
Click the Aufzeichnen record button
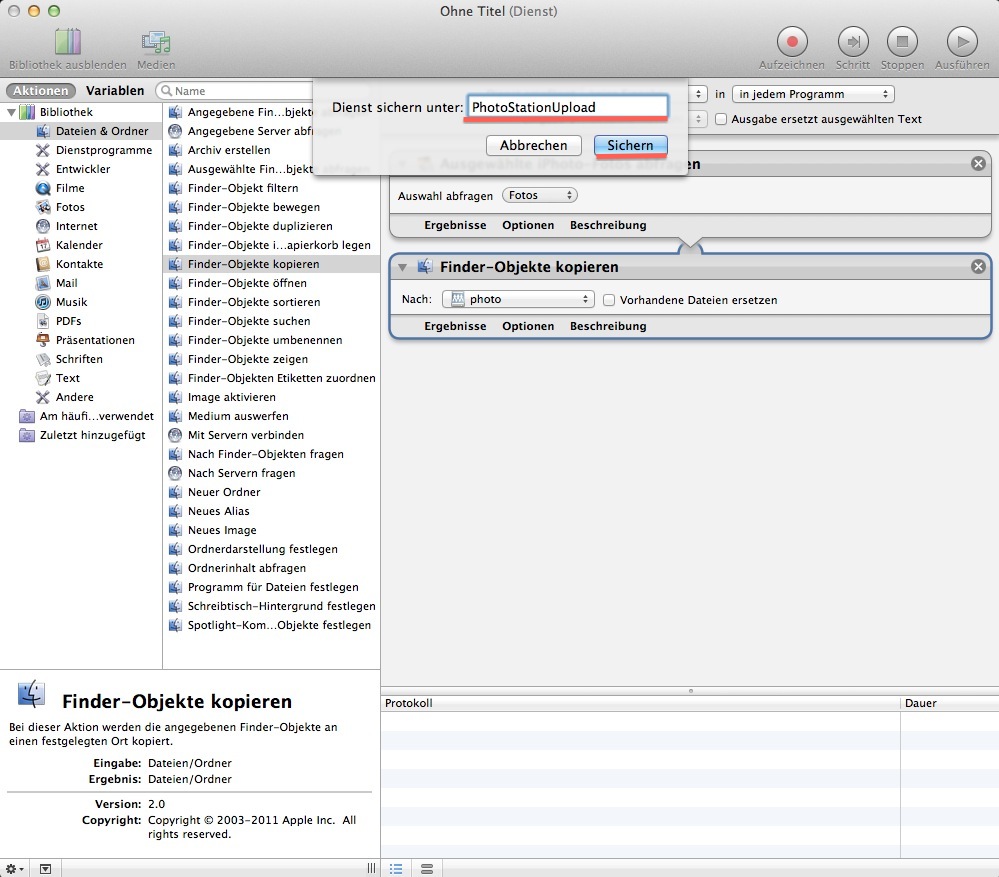click(x=791, y=42)
